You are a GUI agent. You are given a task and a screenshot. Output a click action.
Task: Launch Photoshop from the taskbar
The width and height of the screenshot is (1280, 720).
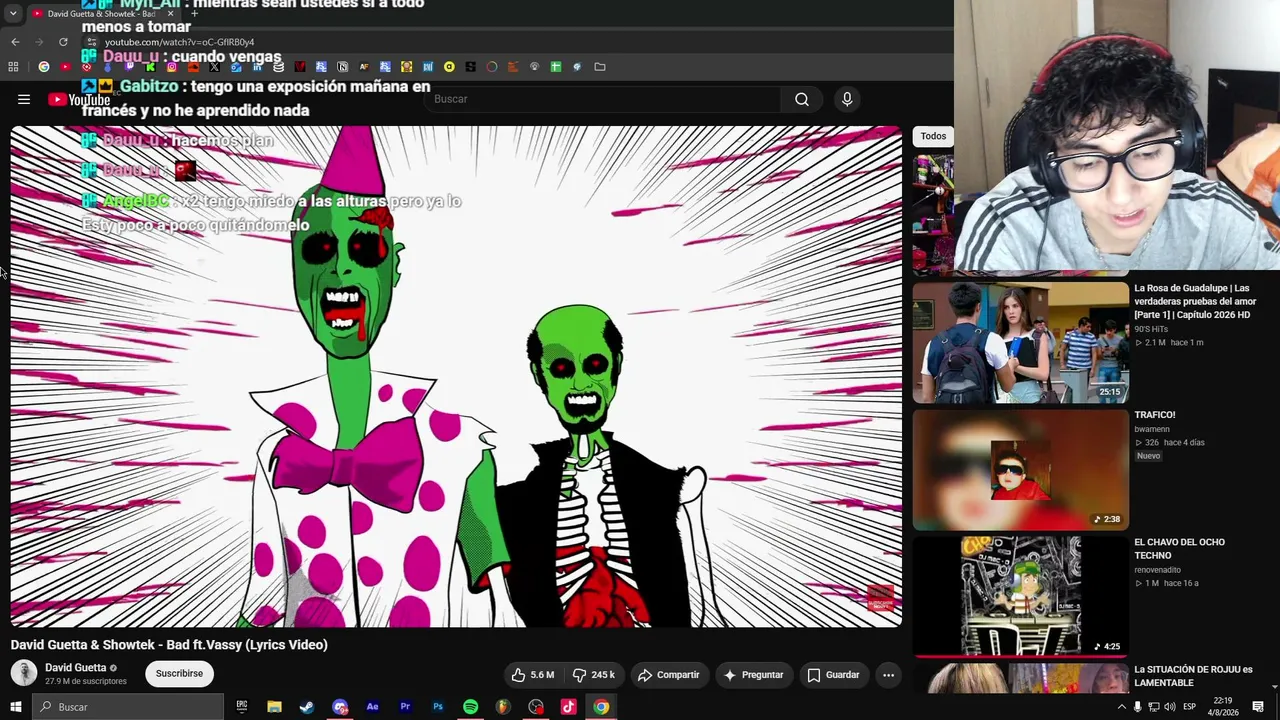438,707
